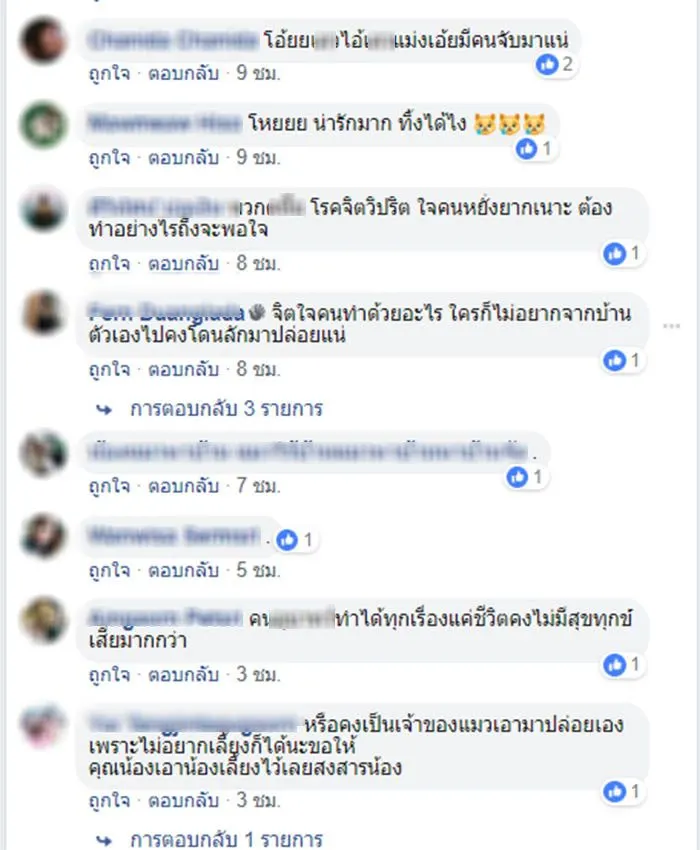Screen dimensions: 700x850
Task: Click ถูกใจ under the last comment
Action: (x=110, y=800)
